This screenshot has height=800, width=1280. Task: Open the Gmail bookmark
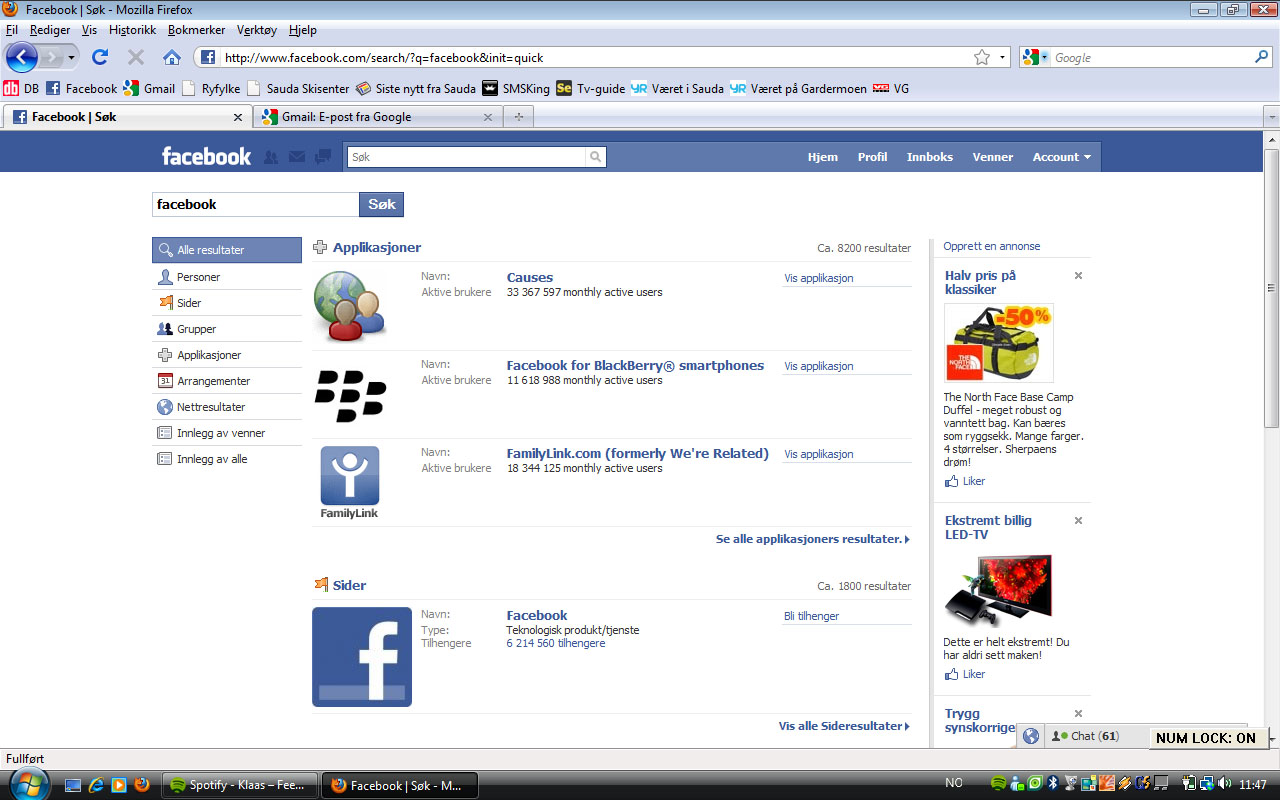(x=149, y=88)
